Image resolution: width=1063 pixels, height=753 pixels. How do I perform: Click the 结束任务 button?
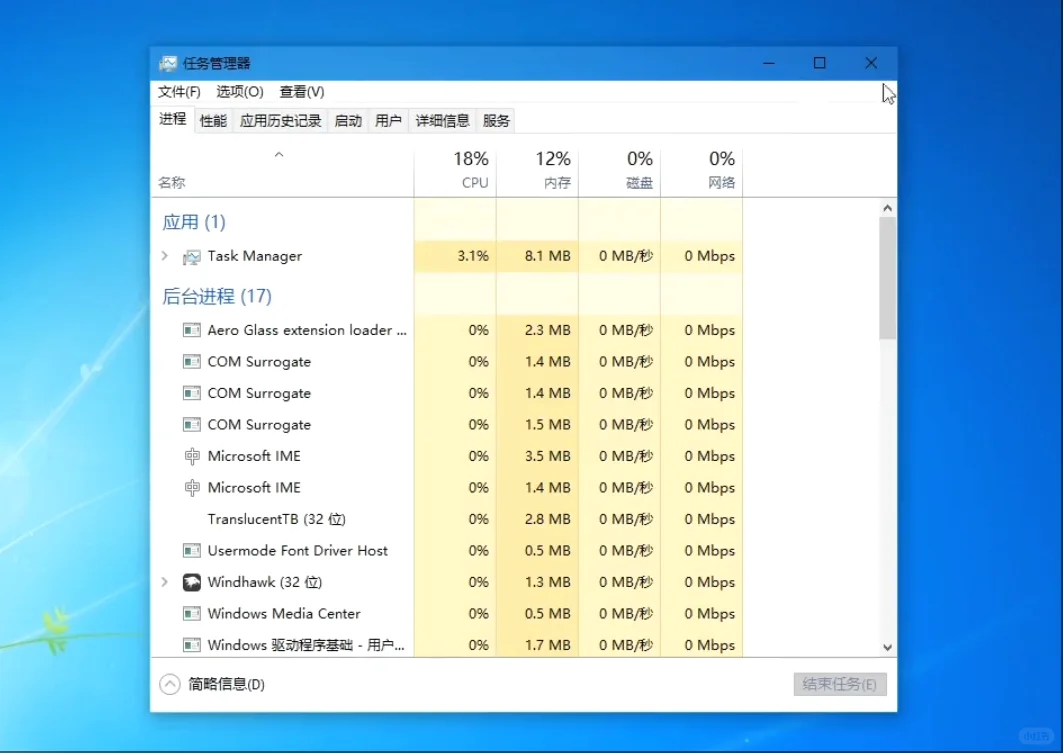click(840, 684)
